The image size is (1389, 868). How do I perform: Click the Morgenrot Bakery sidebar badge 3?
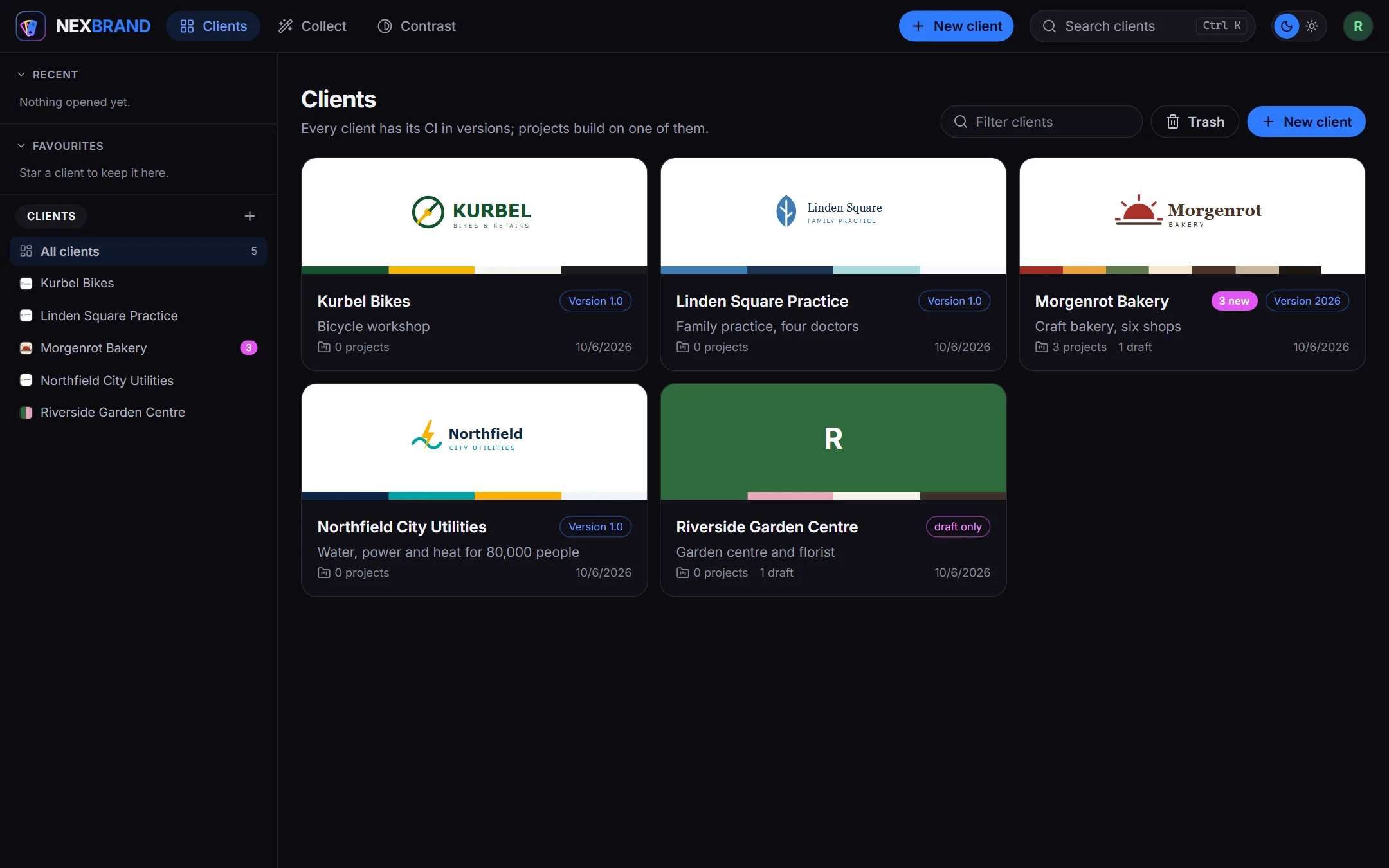coord(249,348)
